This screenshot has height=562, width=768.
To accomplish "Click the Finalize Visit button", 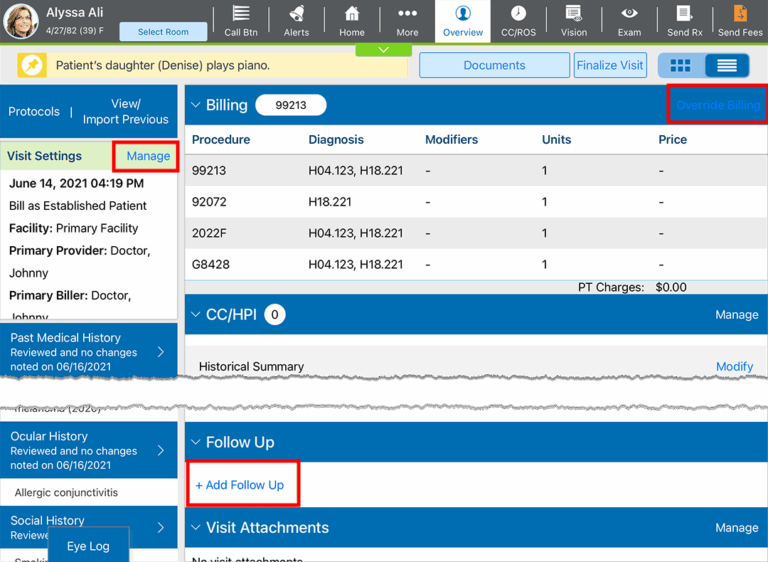I will click(x=610, y=66).
